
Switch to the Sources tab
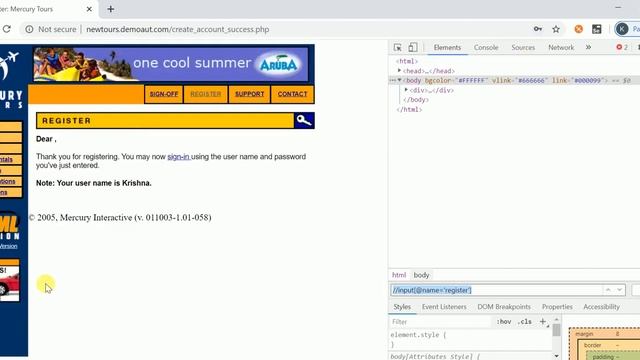click(x=523, y=47)
